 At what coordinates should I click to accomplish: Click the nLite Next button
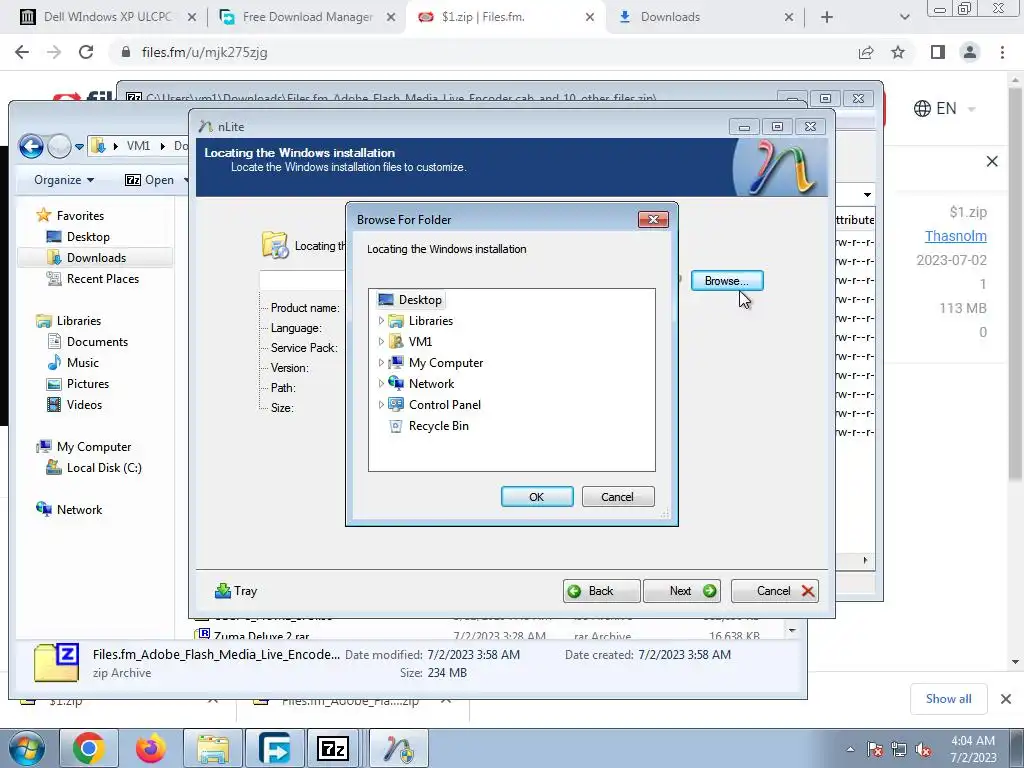[682, 591]
